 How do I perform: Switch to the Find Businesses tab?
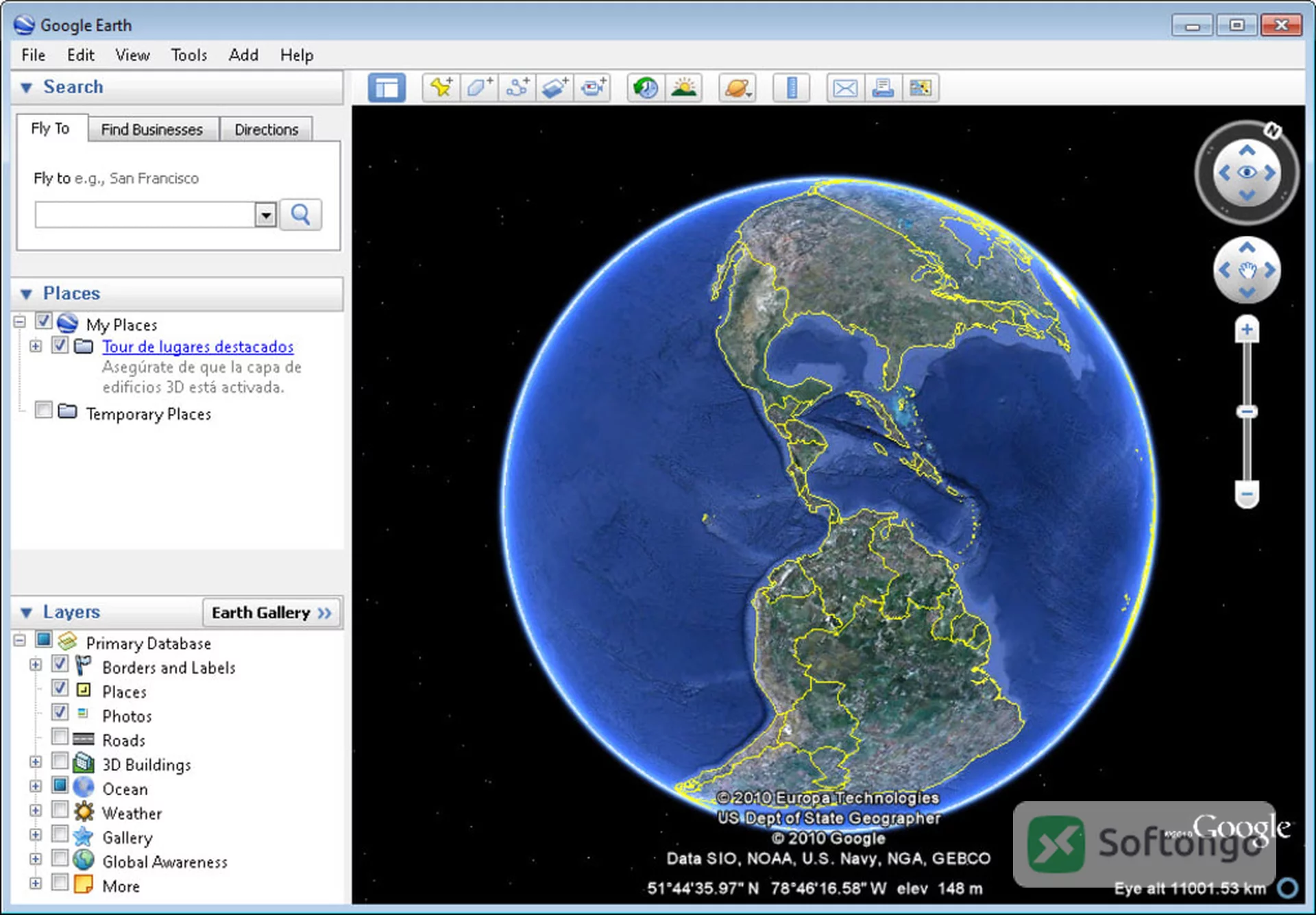tap(152, 130)
